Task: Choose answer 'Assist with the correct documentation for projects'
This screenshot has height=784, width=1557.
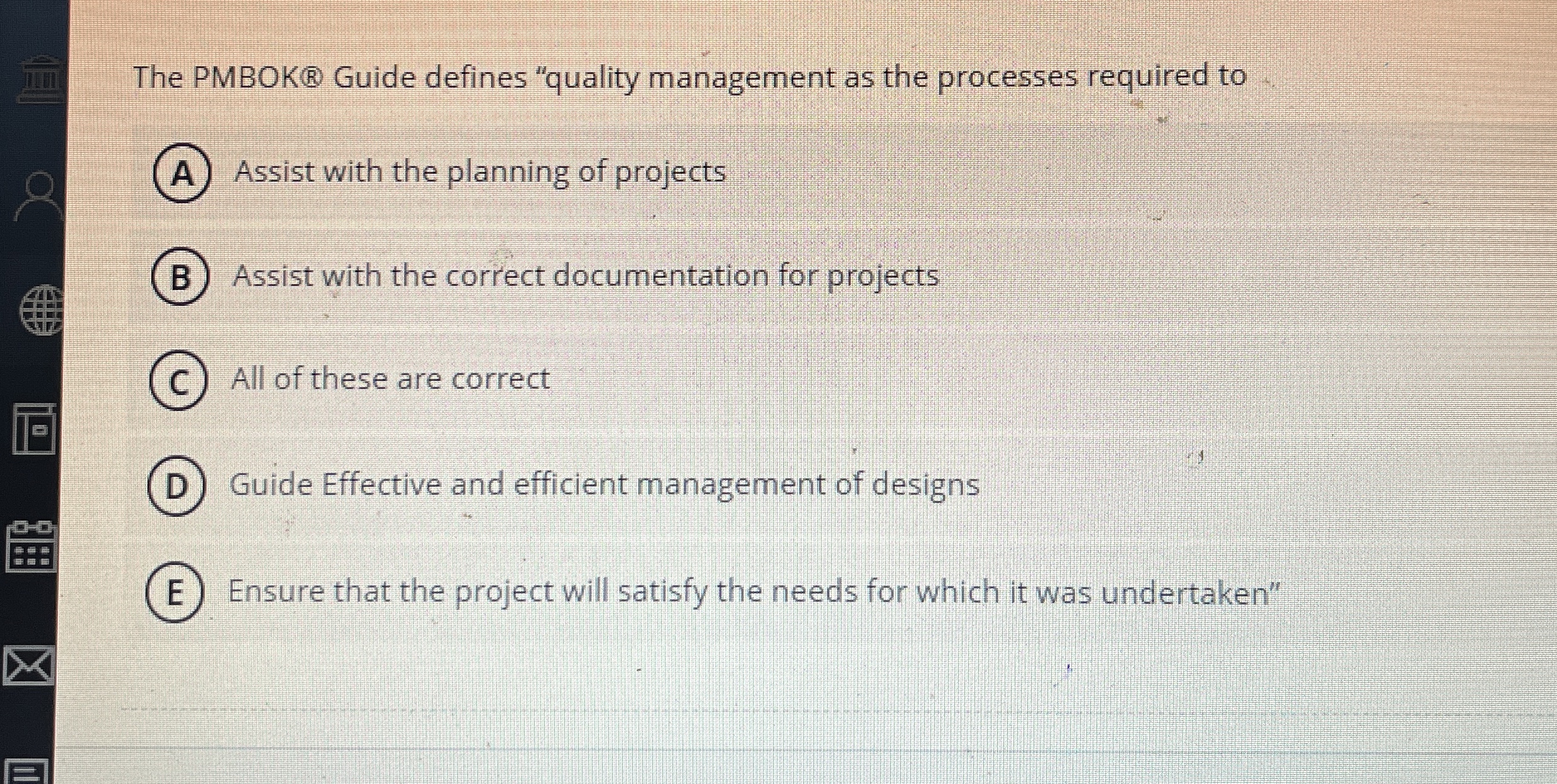Action: click(585, 277)
